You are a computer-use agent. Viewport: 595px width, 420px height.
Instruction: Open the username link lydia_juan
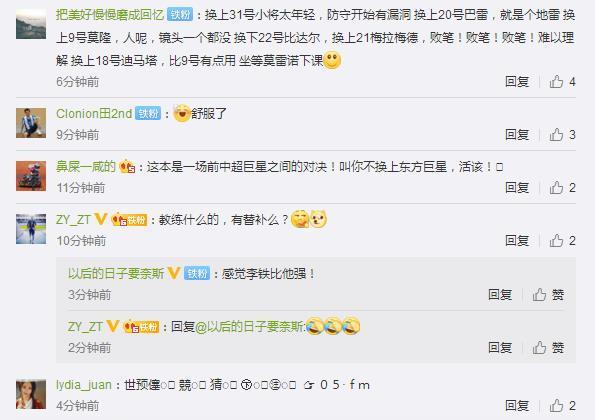coord(84,385)
